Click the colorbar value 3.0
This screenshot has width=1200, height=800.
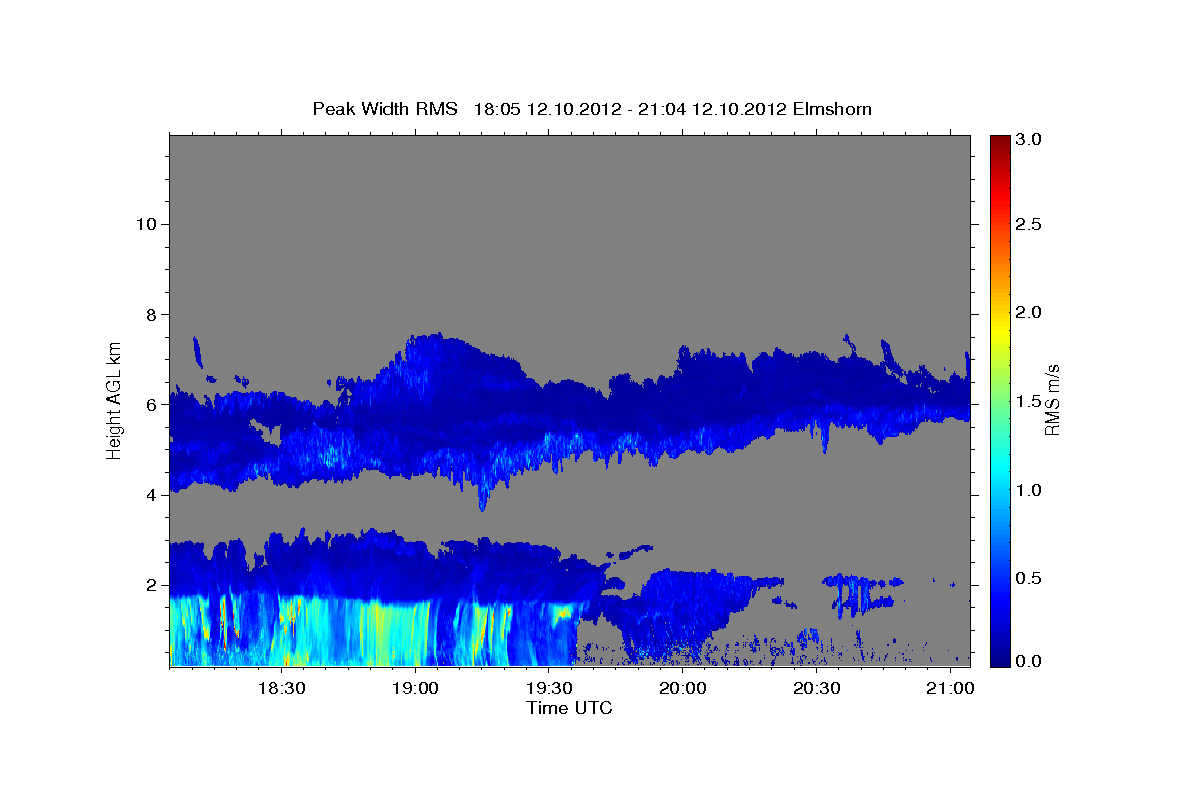click(1031, 139)
